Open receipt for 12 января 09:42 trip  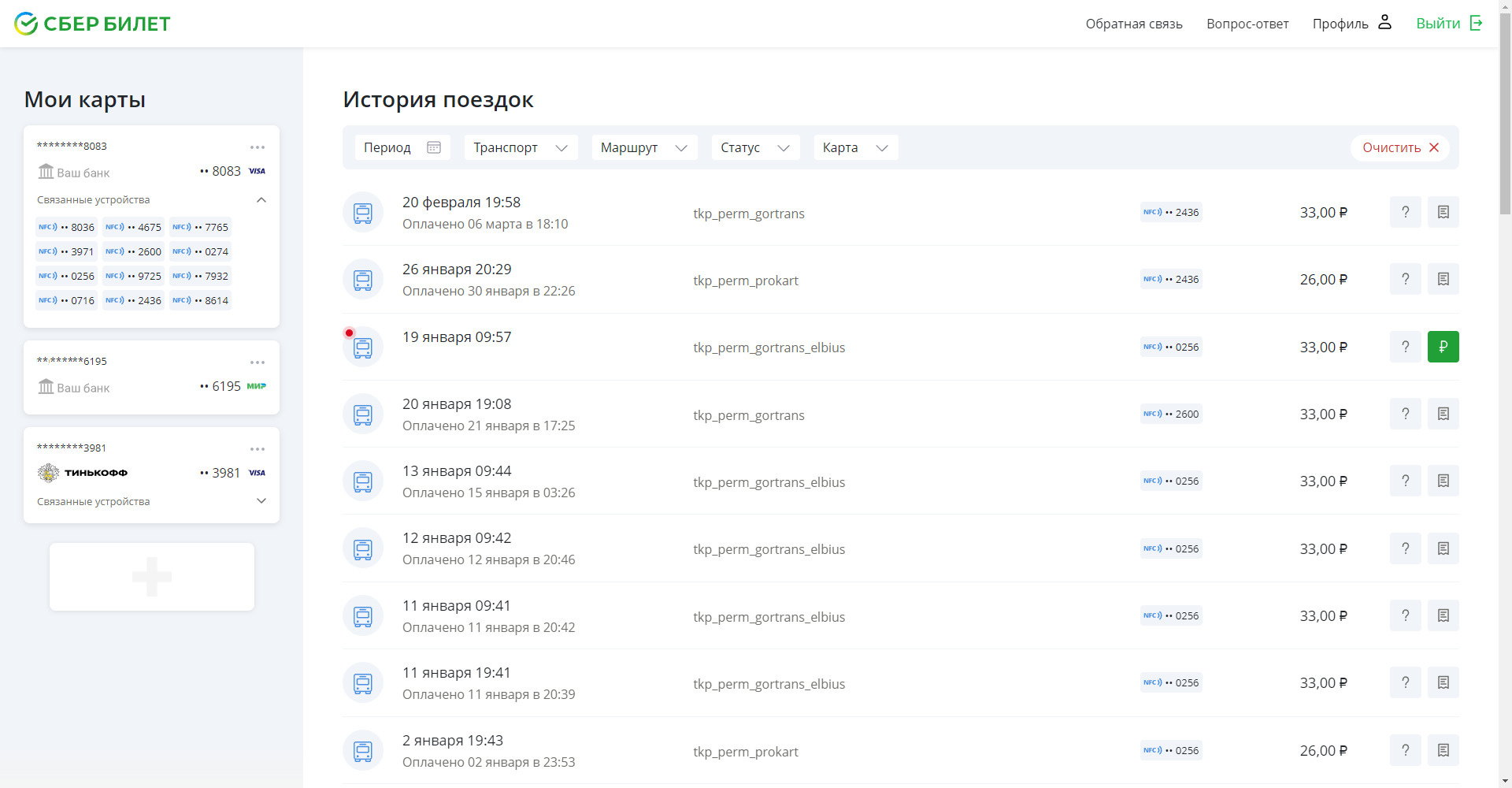[1443, 548]
